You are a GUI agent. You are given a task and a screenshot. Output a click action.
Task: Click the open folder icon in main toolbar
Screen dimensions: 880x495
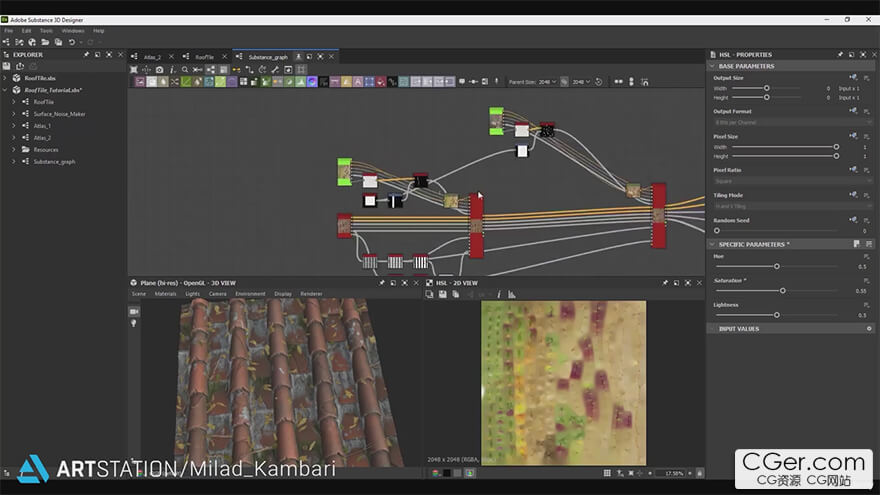click(45, 42)
